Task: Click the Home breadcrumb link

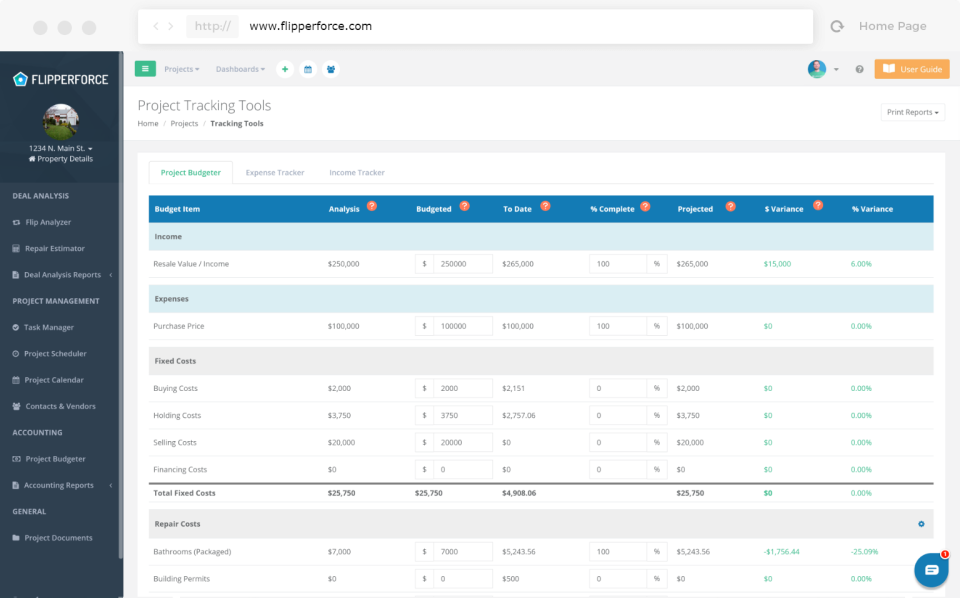Action: pyautogui.click(x=147, y=123)
